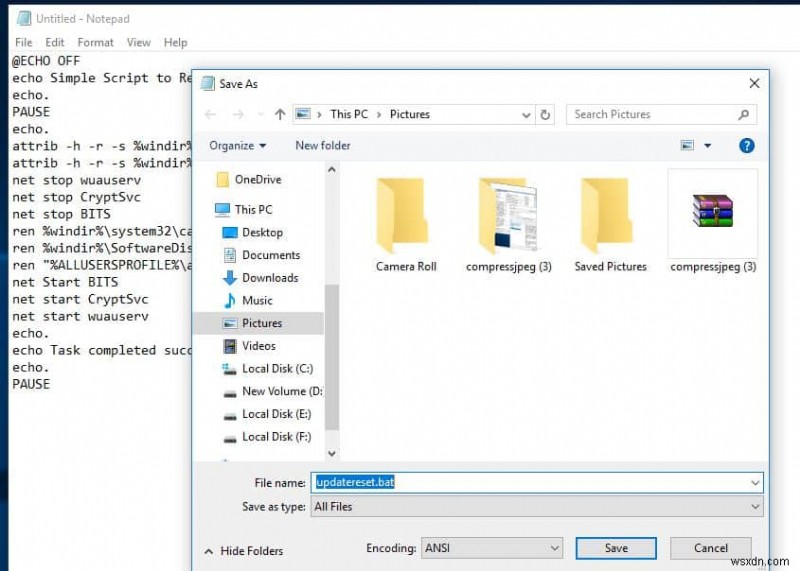Change view using the view icon
Image resolution: width=800 pixels, height=571 pixels.
click(687, 146)
